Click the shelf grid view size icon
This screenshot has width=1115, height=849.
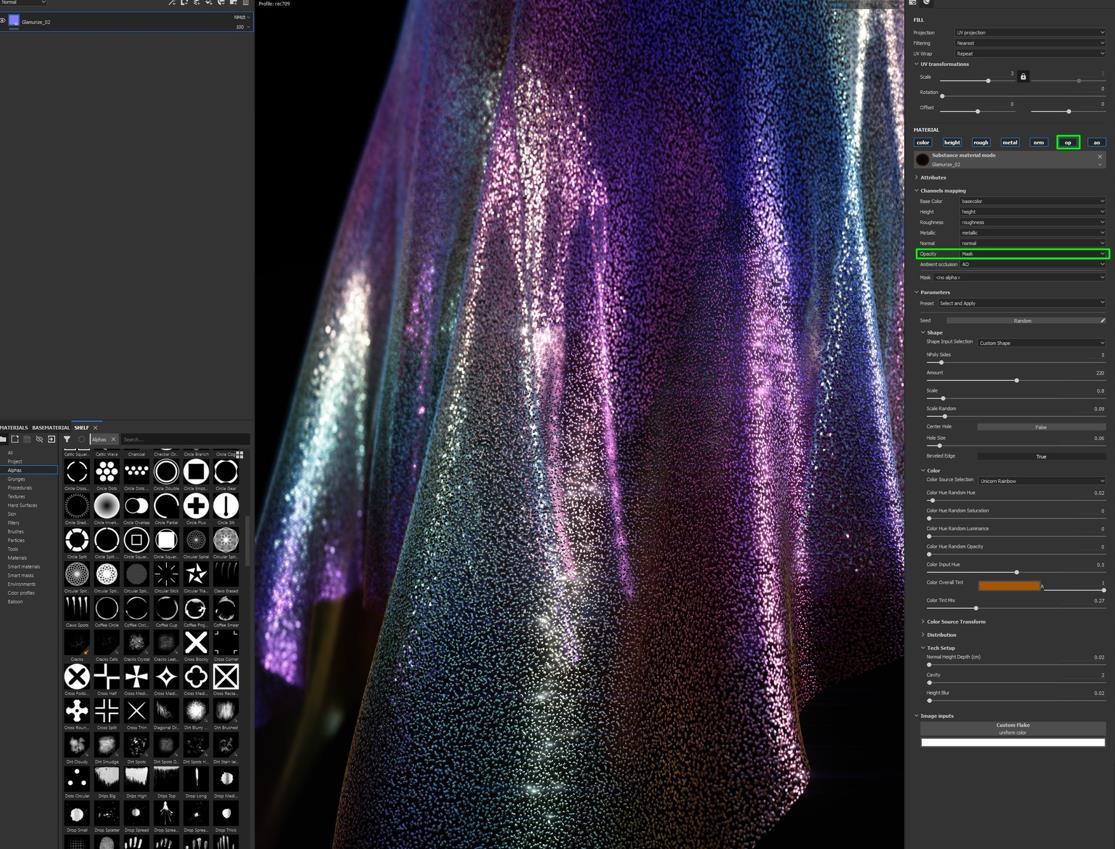coord(240,454)
